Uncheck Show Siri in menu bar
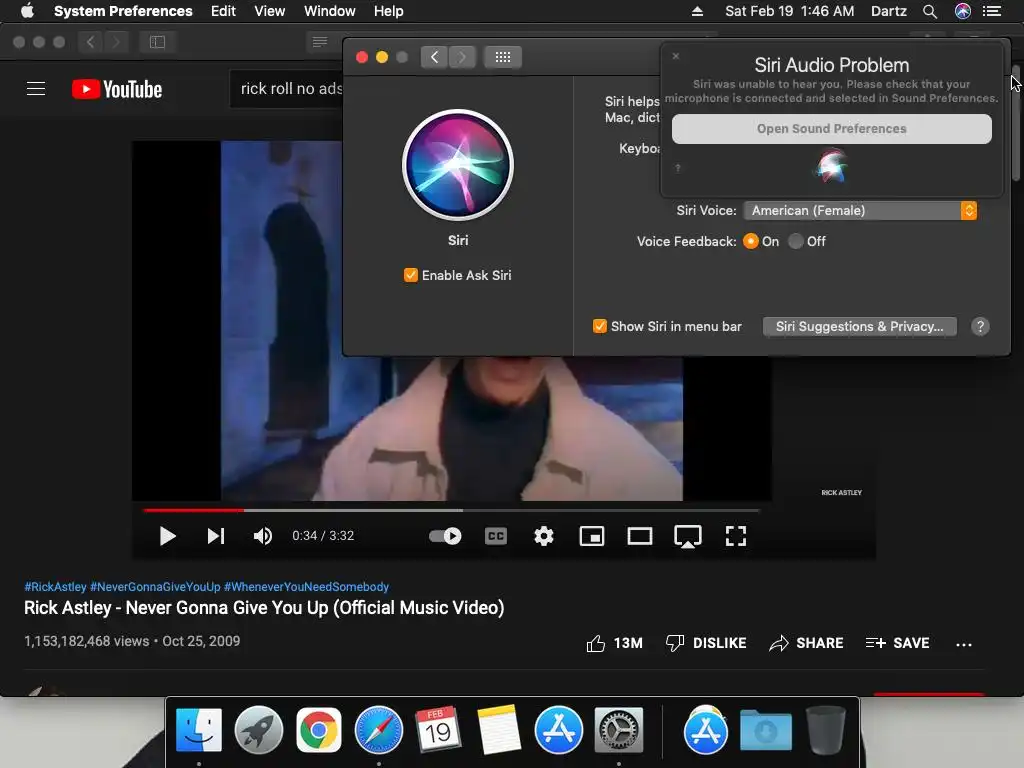This screenshot has height=768, width=1024. pos(600,326)
